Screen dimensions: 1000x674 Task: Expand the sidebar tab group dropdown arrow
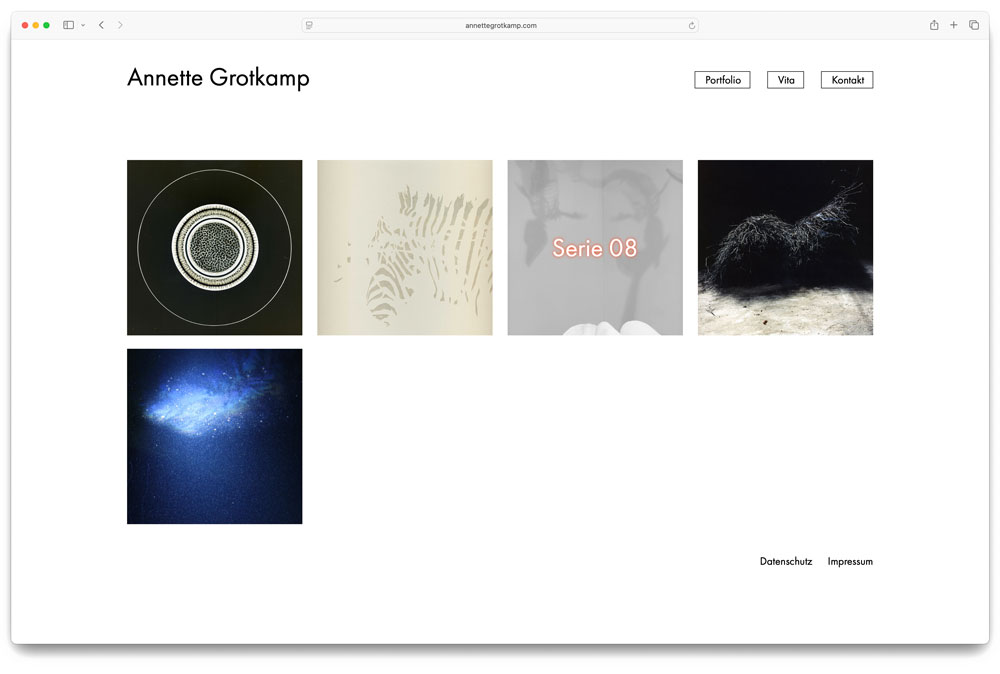82,25
